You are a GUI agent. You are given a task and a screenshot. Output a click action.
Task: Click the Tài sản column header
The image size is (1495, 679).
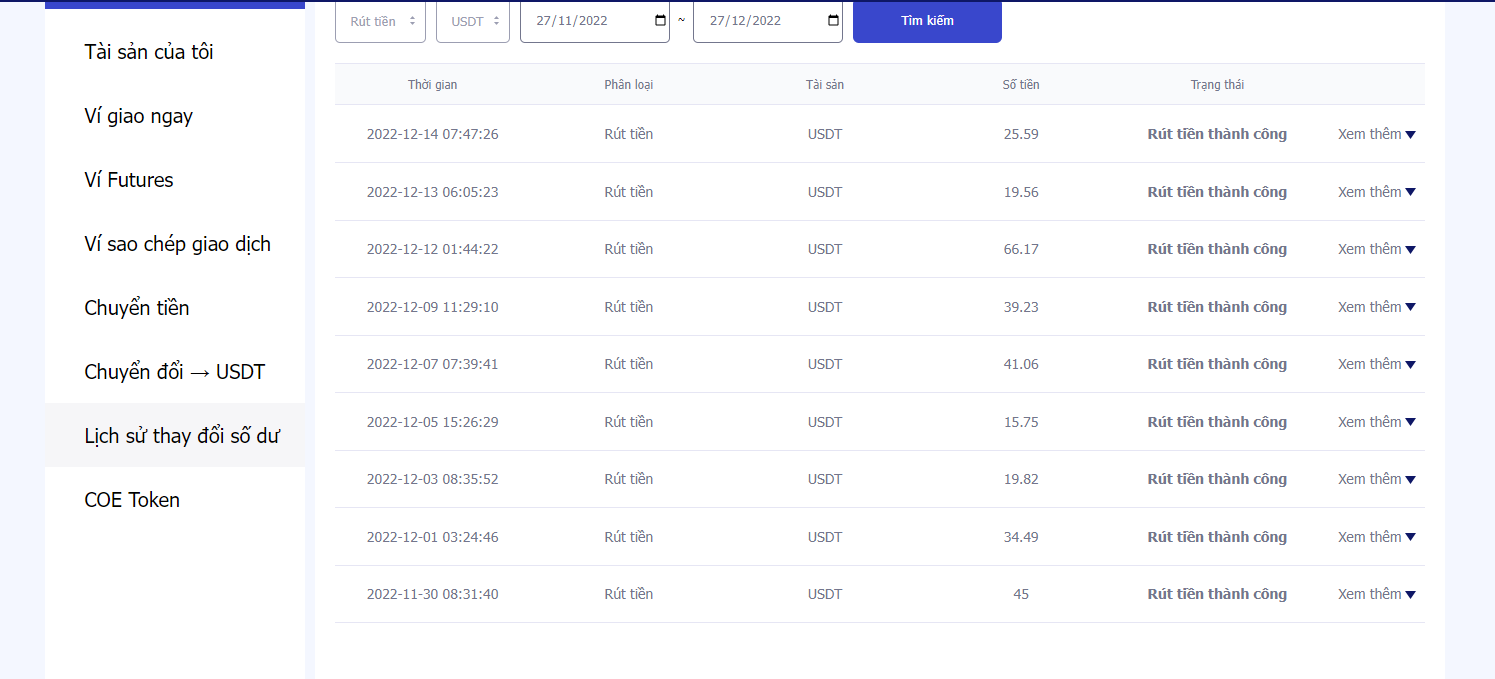(825, 85)
